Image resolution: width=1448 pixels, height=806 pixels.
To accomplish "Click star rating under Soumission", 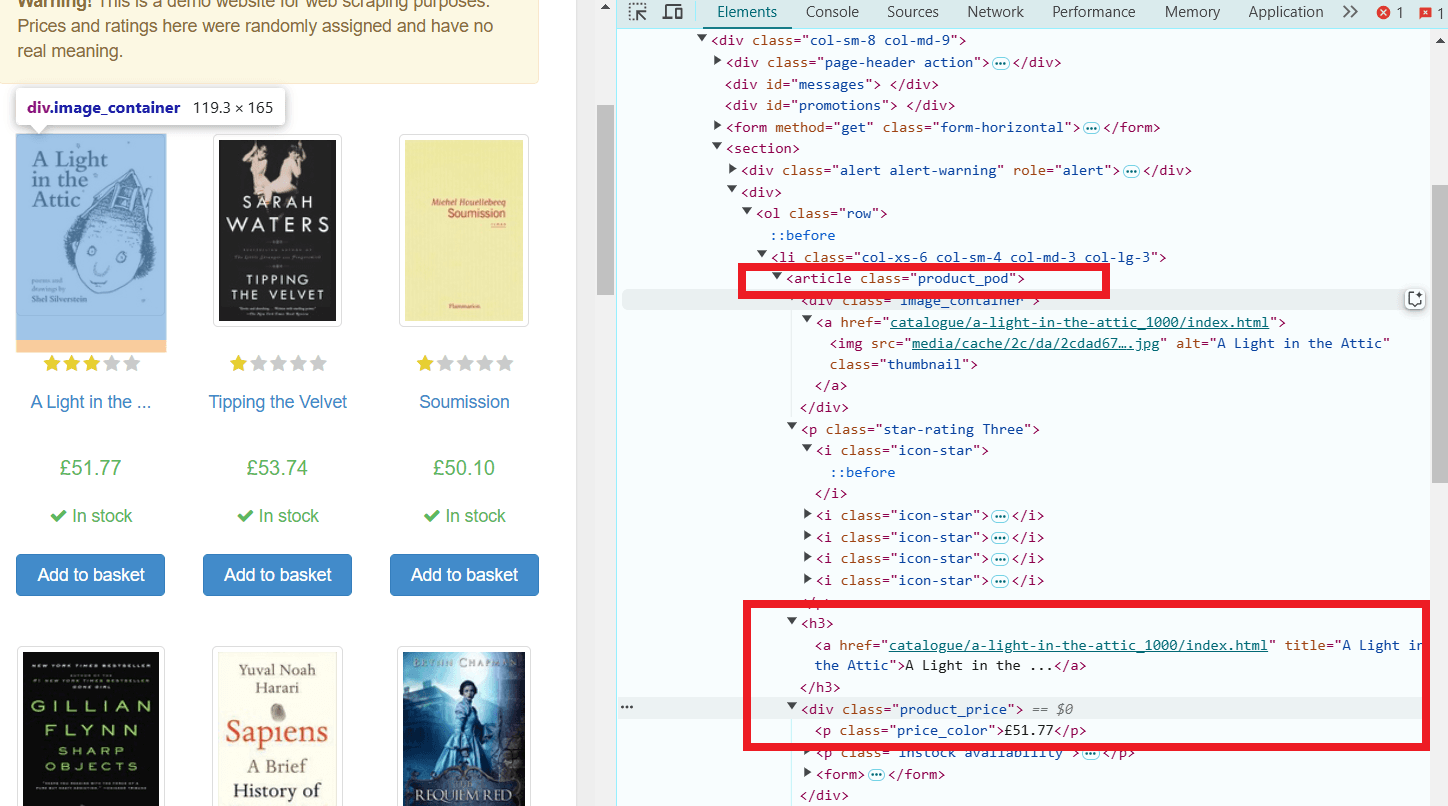I will click(x=464, y=363).
